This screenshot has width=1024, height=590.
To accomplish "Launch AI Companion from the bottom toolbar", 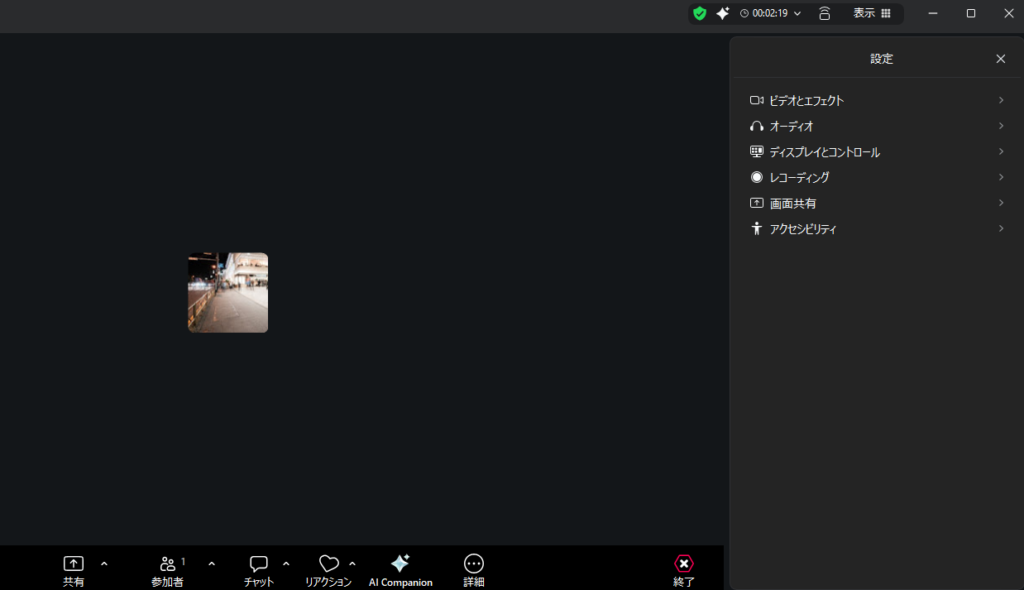I will (x=400, y=564).
